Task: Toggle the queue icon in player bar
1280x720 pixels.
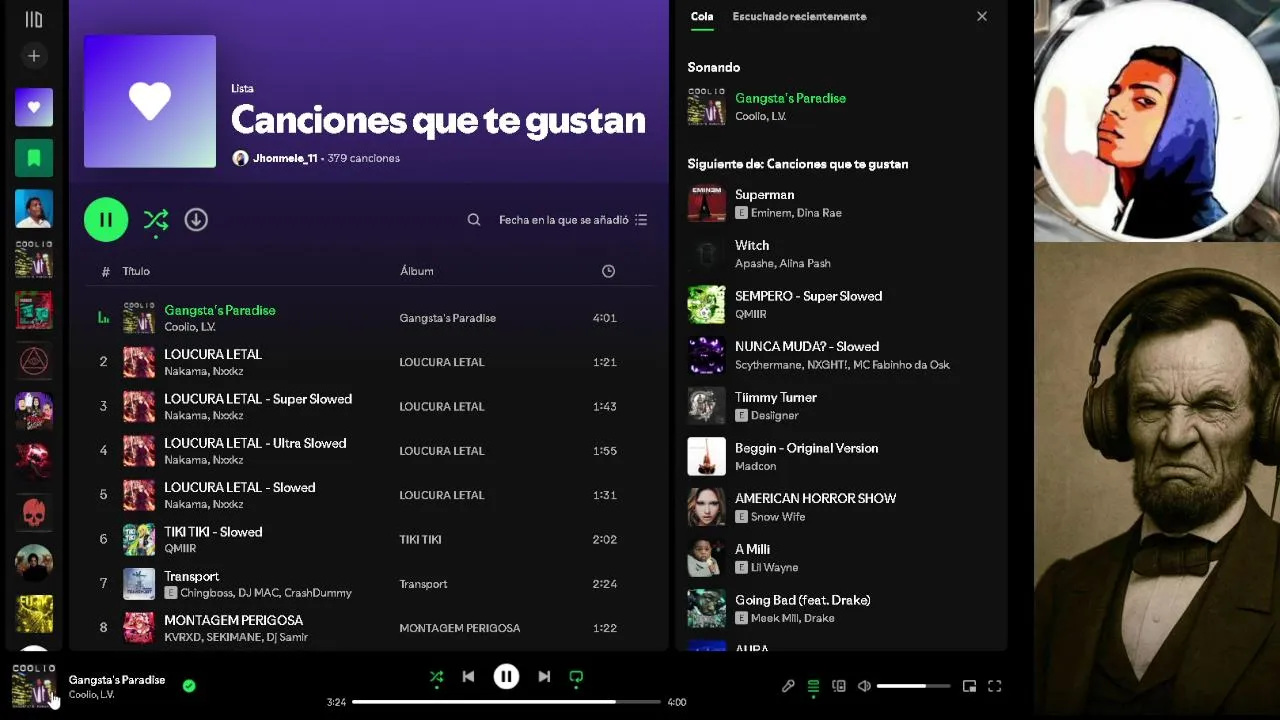Action: click(x=813, y=686)
